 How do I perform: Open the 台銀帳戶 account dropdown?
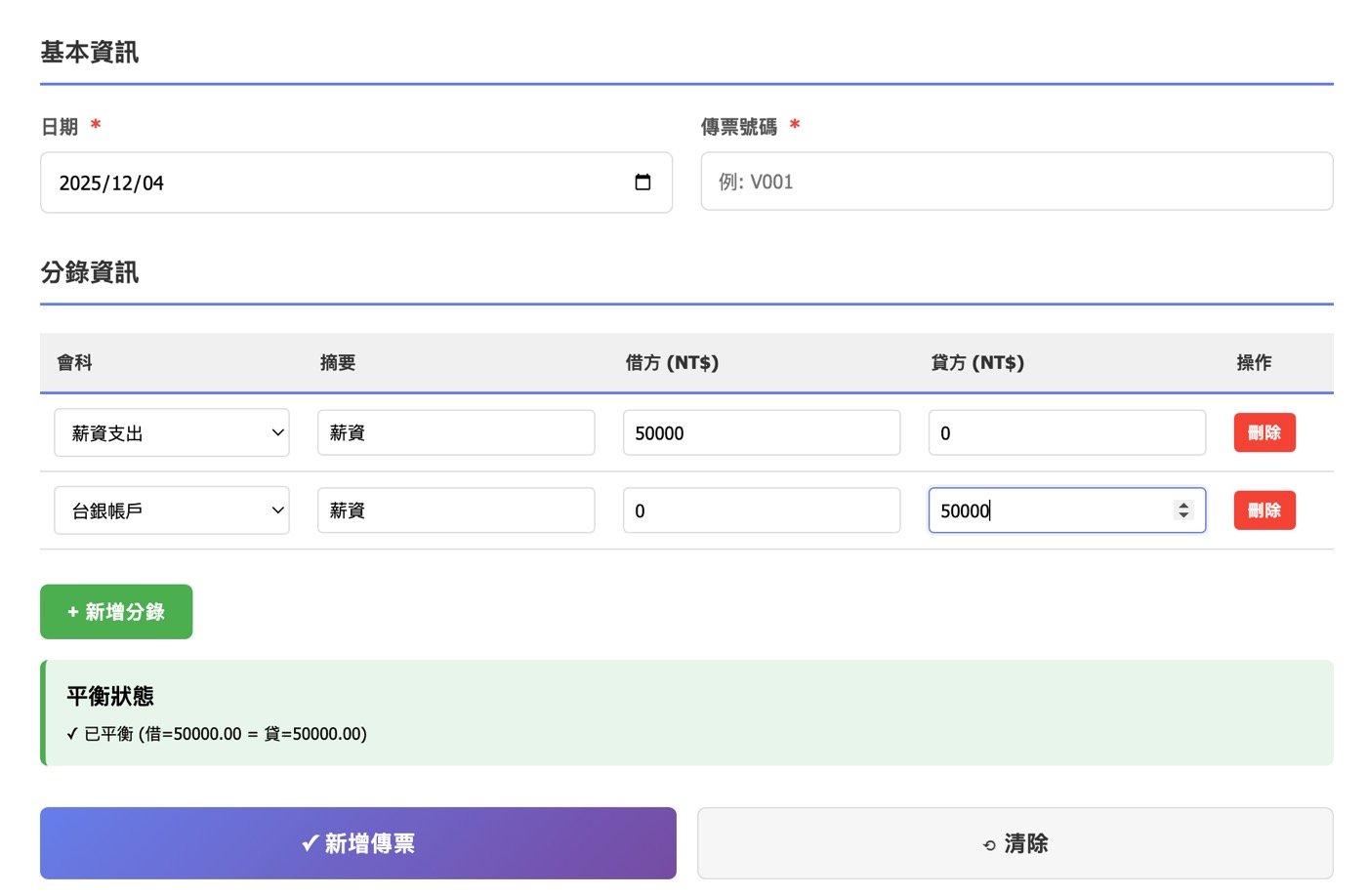[x=172, y=509]
